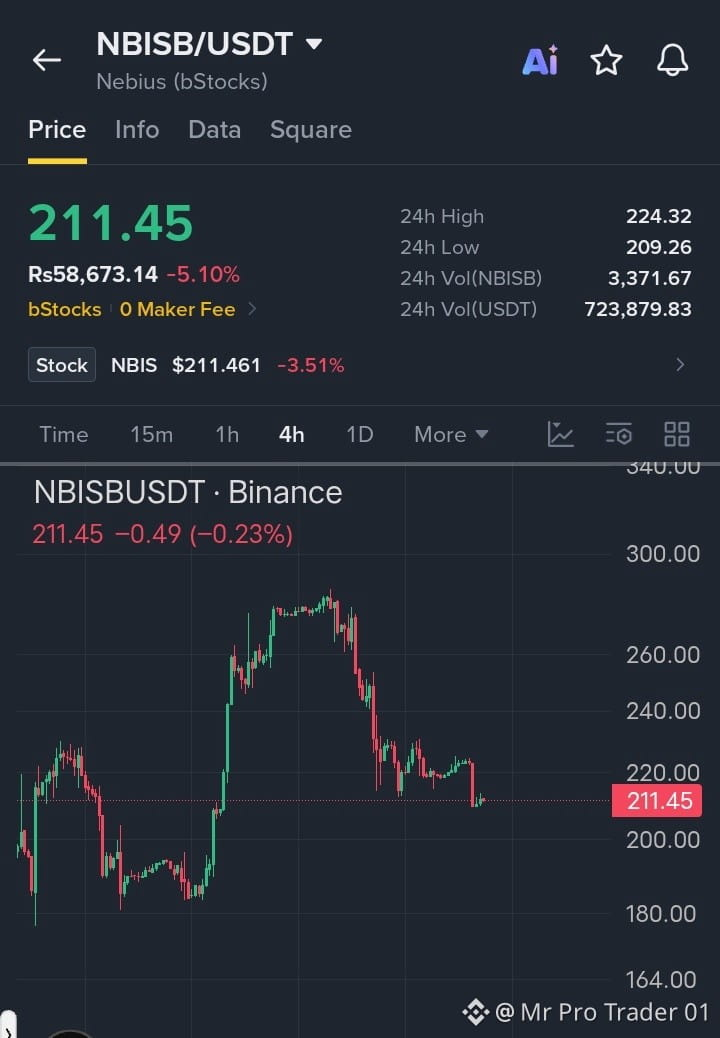720x1038 pixels.
Task: Set a price alert with bell icon
Action: click(x=672, y=60)
